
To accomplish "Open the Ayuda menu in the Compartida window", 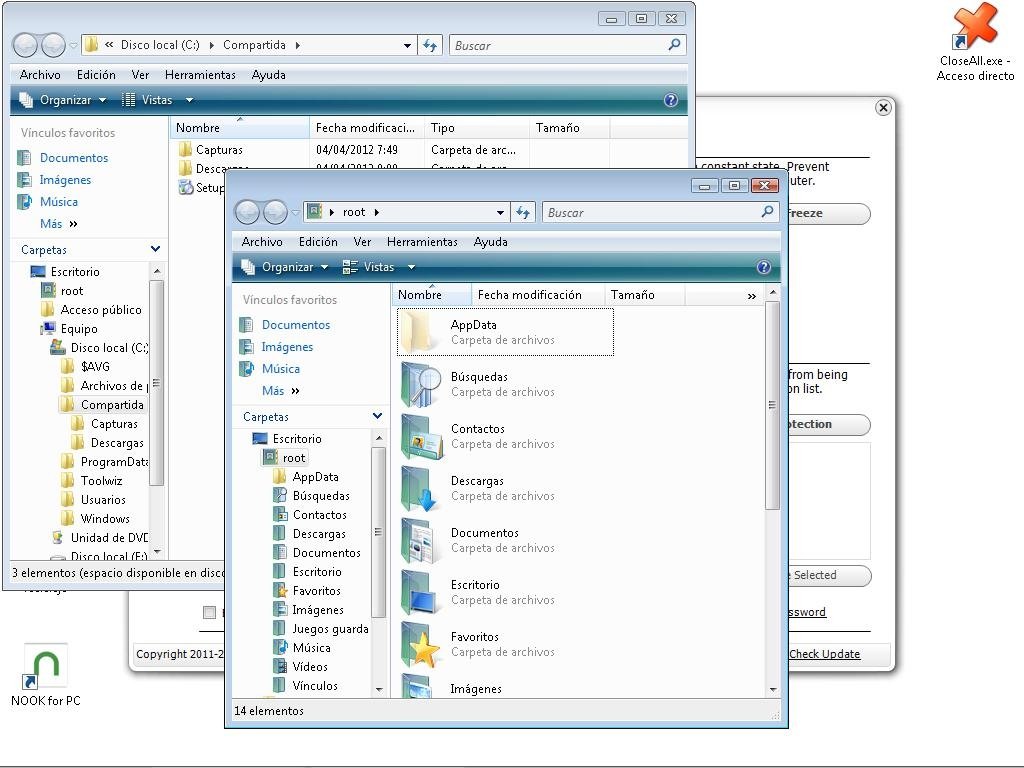I will tap(268, 74).
